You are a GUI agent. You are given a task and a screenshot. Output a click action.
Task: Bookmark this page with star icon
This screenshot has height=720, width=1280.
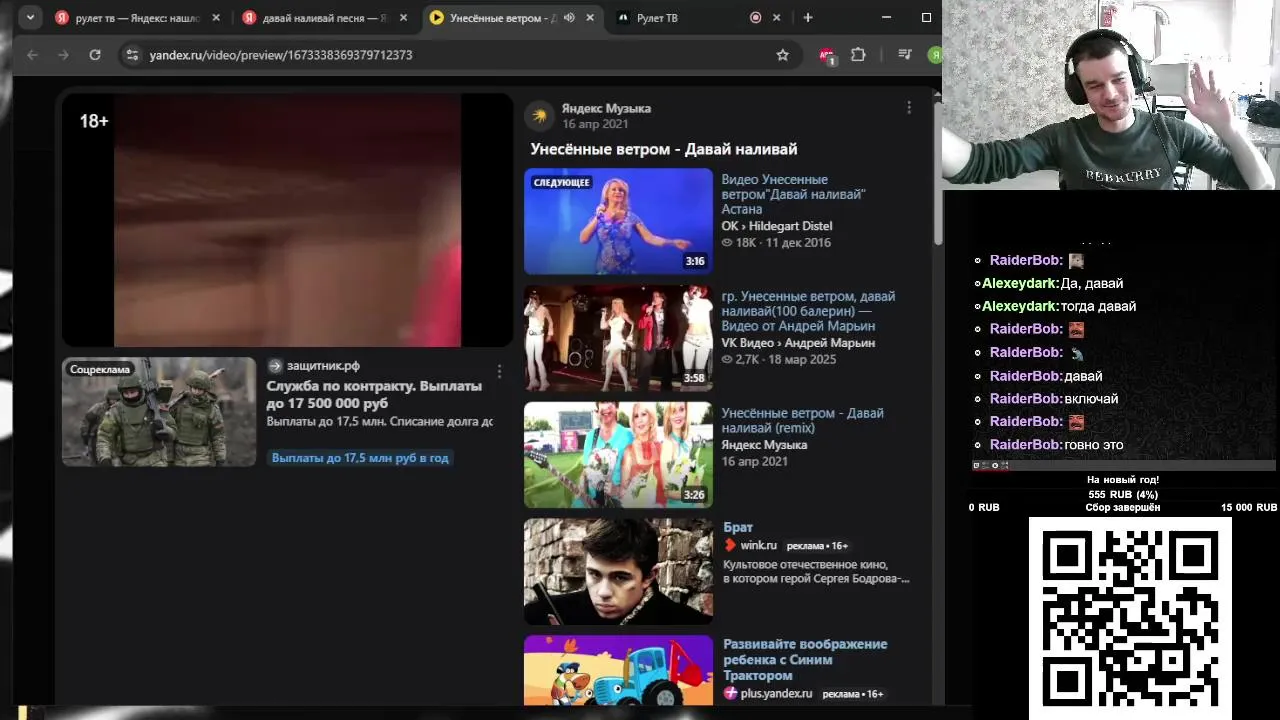click(782, 55)
